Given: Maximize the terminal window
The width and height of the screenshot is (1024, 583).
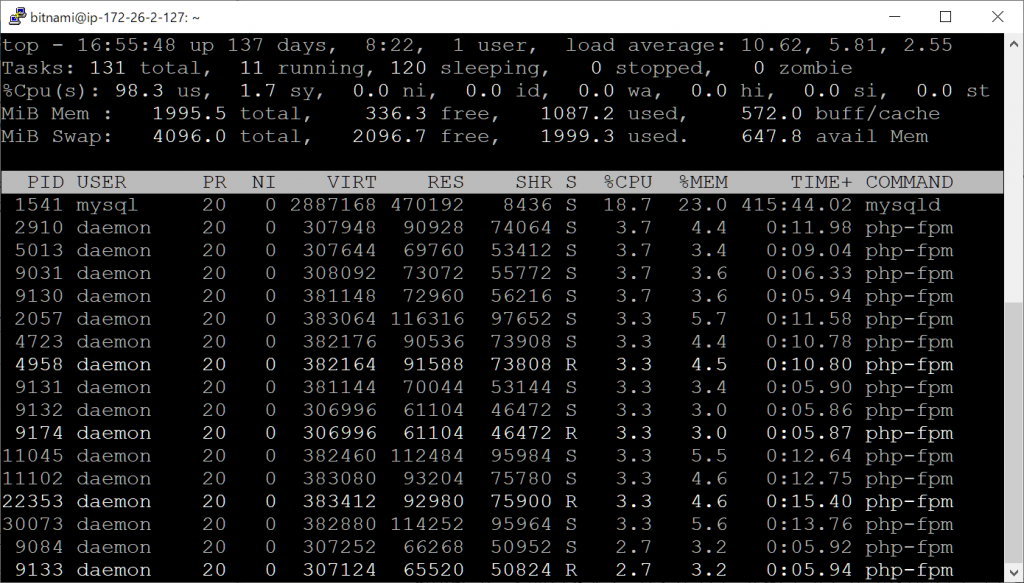Looking at the screenshot, I should click(x=945, y=16).
